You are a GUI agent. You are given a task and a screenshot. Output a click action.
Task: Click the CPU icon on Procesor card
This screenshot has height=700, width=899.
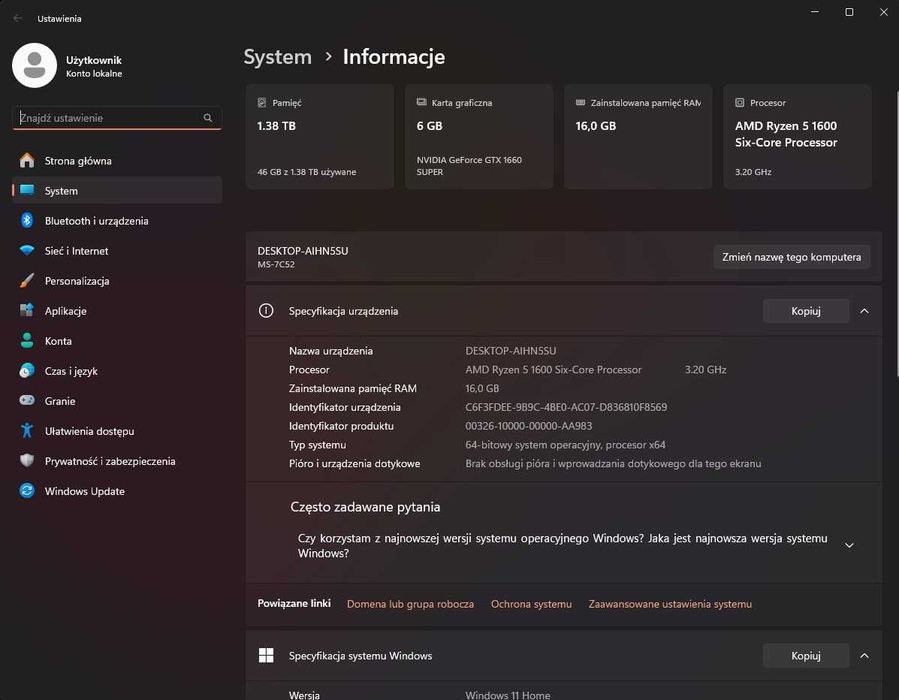(x=740, y=103)
